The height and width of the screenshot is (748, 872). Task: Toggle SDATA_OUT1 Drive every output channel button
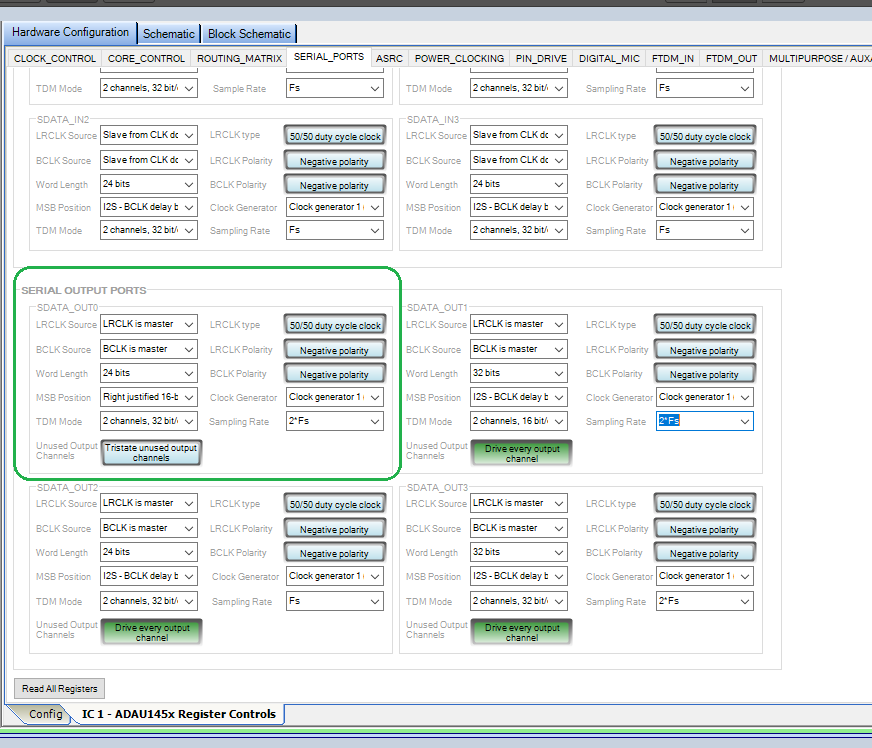tap(522, 453)
